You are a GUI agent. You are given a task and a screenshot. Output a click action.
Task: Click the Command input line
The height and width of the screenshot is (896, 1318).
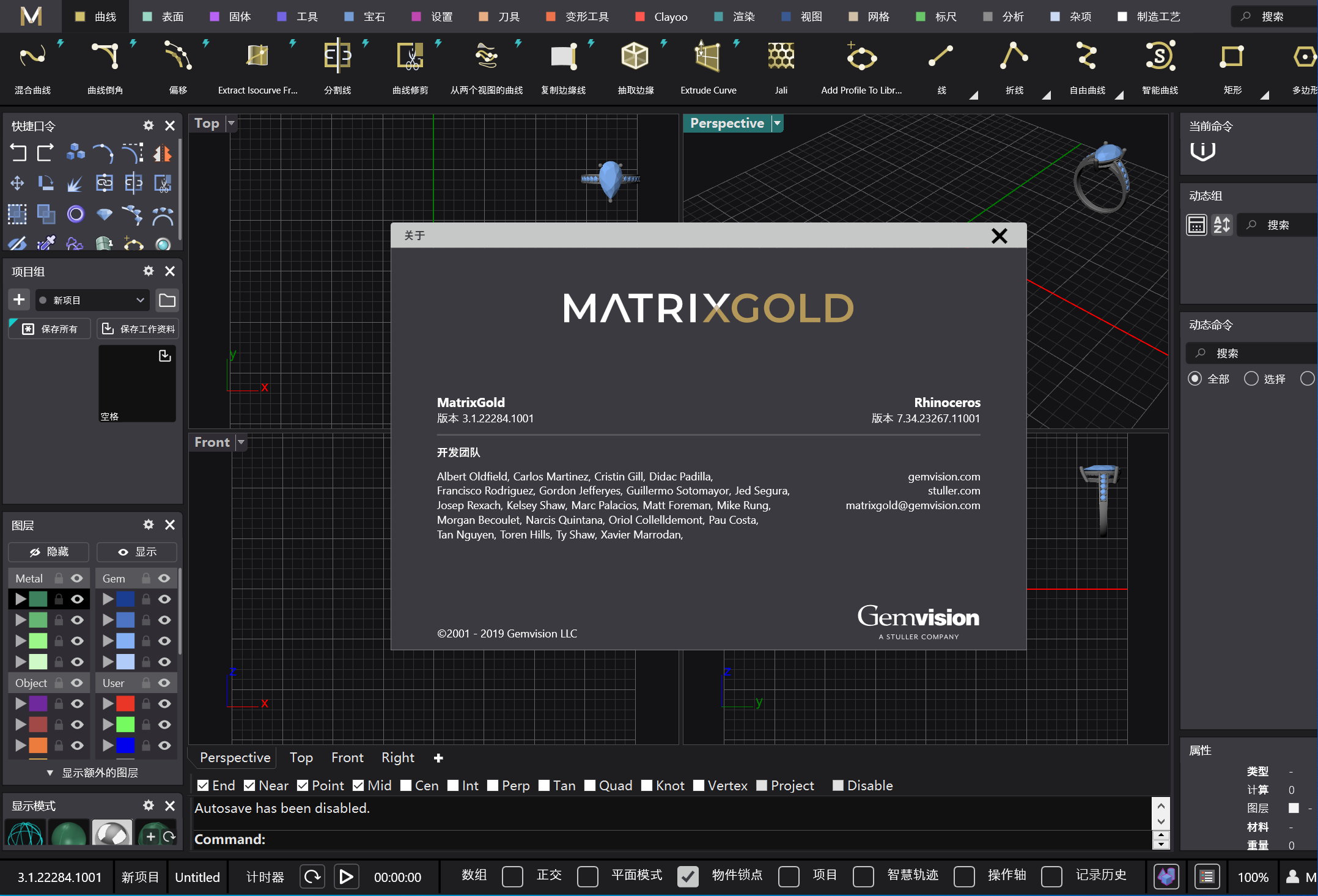point(672,839)
